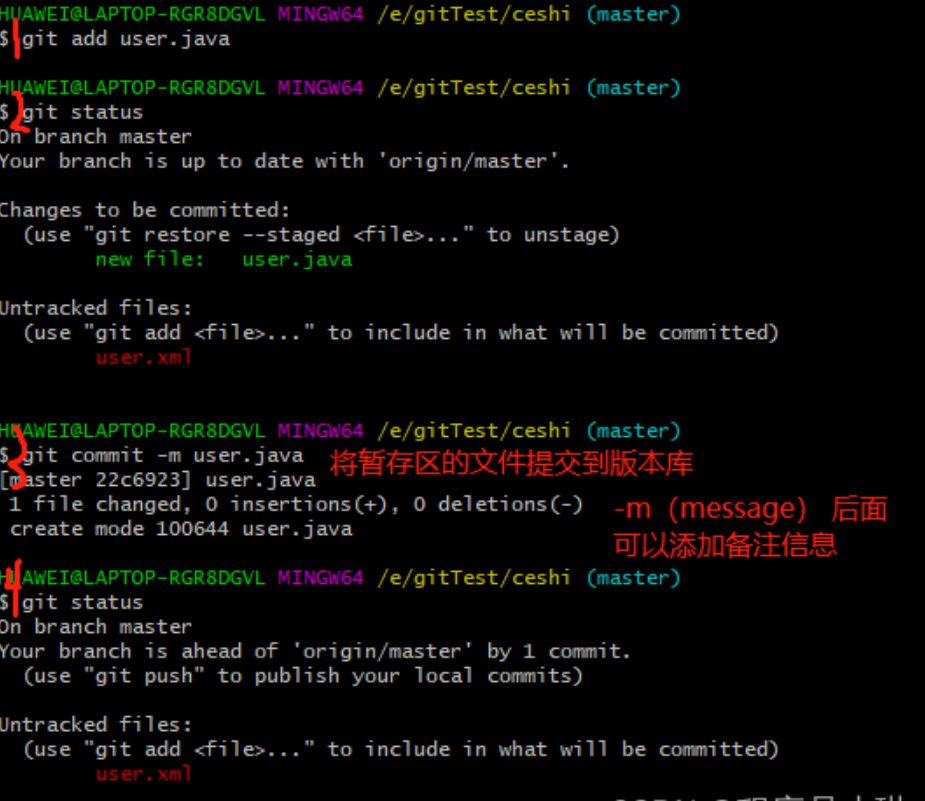Select the "[master 22c6923] user.java" output line
925x801 pixels.
158,480
